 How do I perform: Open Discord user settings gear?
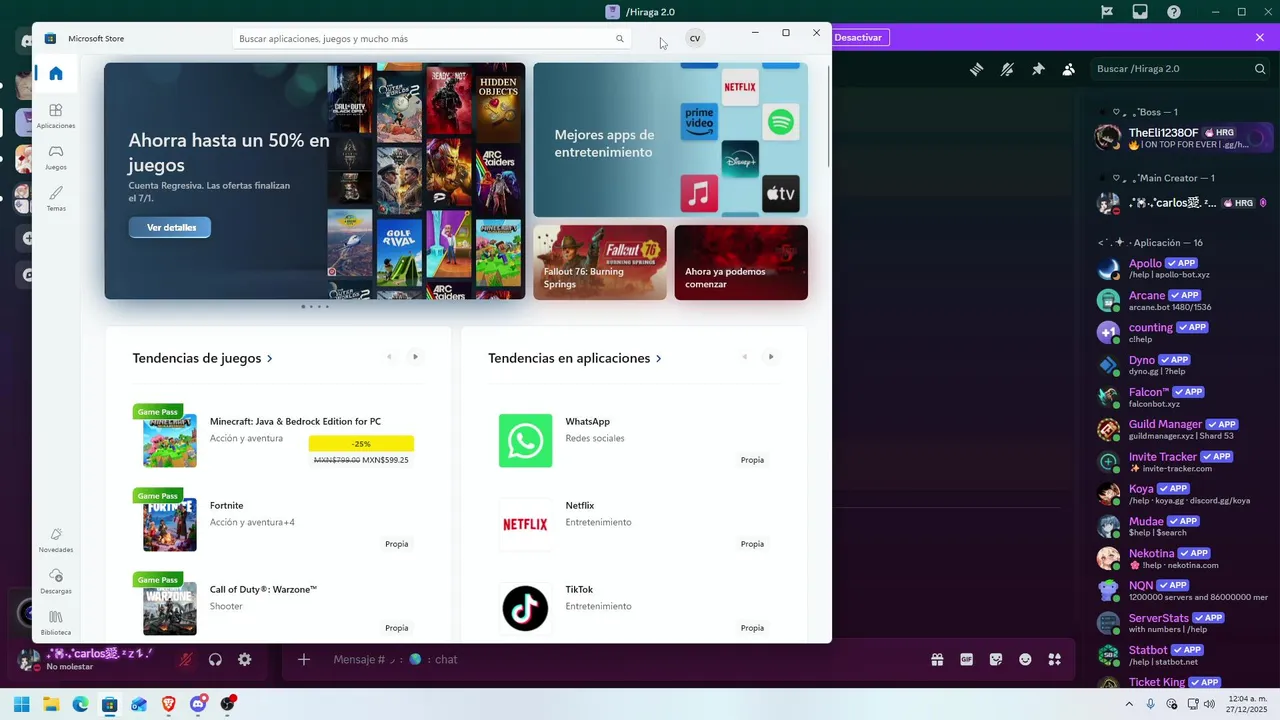[x=244, y=660]
